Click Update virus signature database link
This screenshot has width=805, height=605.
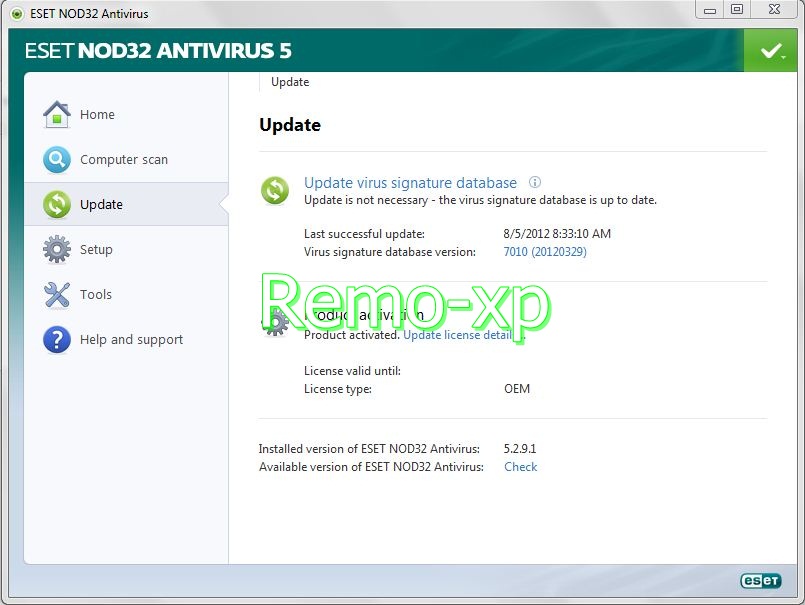click(410, 182)
